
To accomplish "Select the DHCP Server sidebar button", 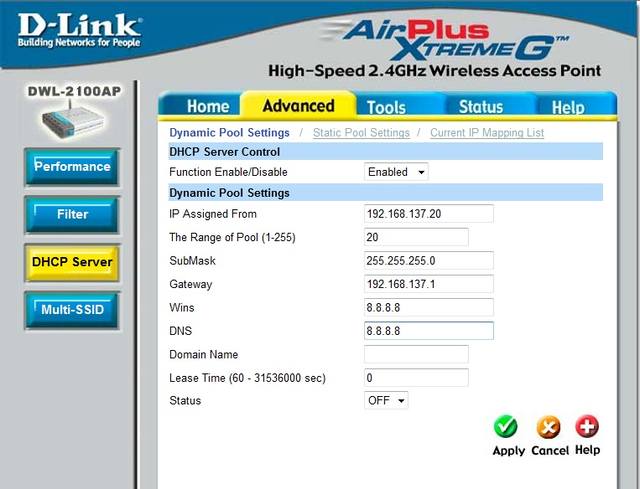I will pos(72,262).
